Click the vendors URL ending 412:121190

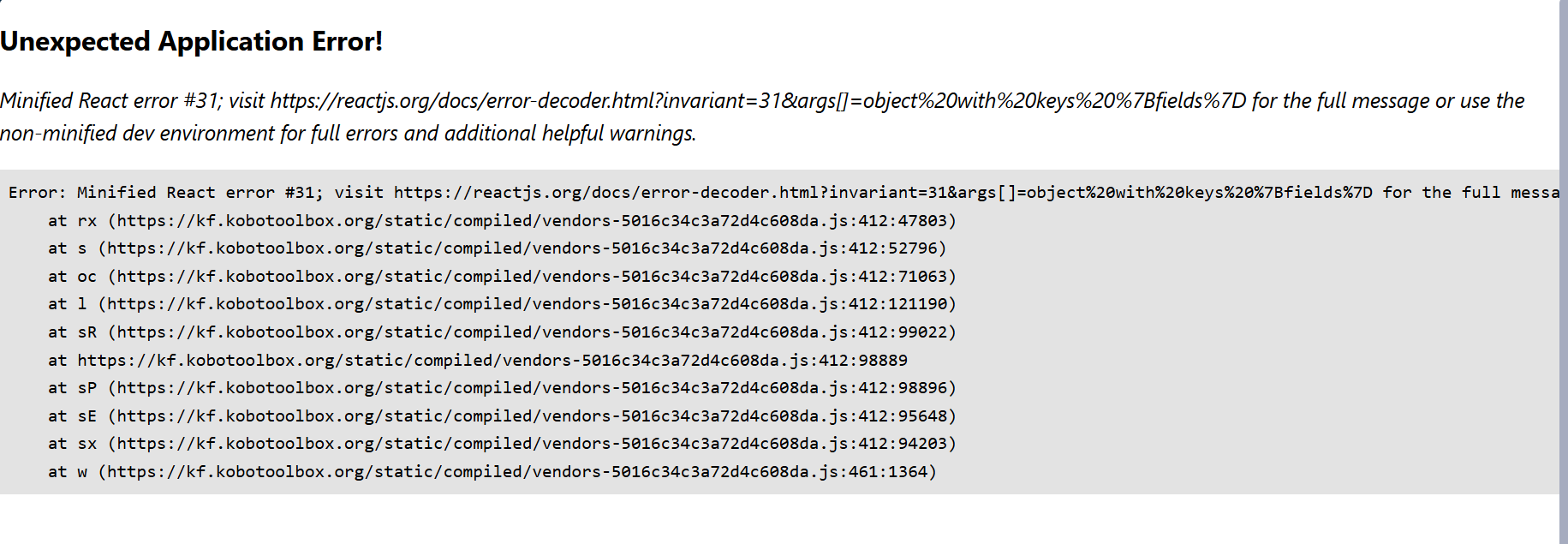click(x=527, y=304)
